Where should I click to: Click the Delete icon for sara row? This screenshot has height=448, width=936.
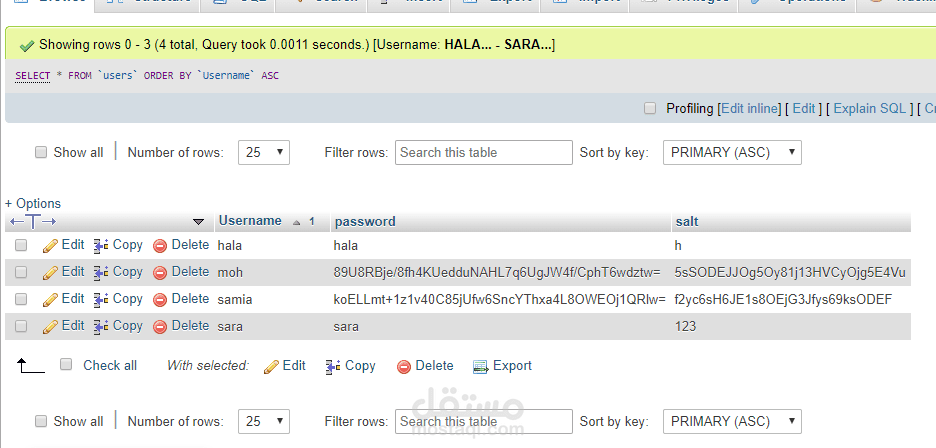coord(160,326)
